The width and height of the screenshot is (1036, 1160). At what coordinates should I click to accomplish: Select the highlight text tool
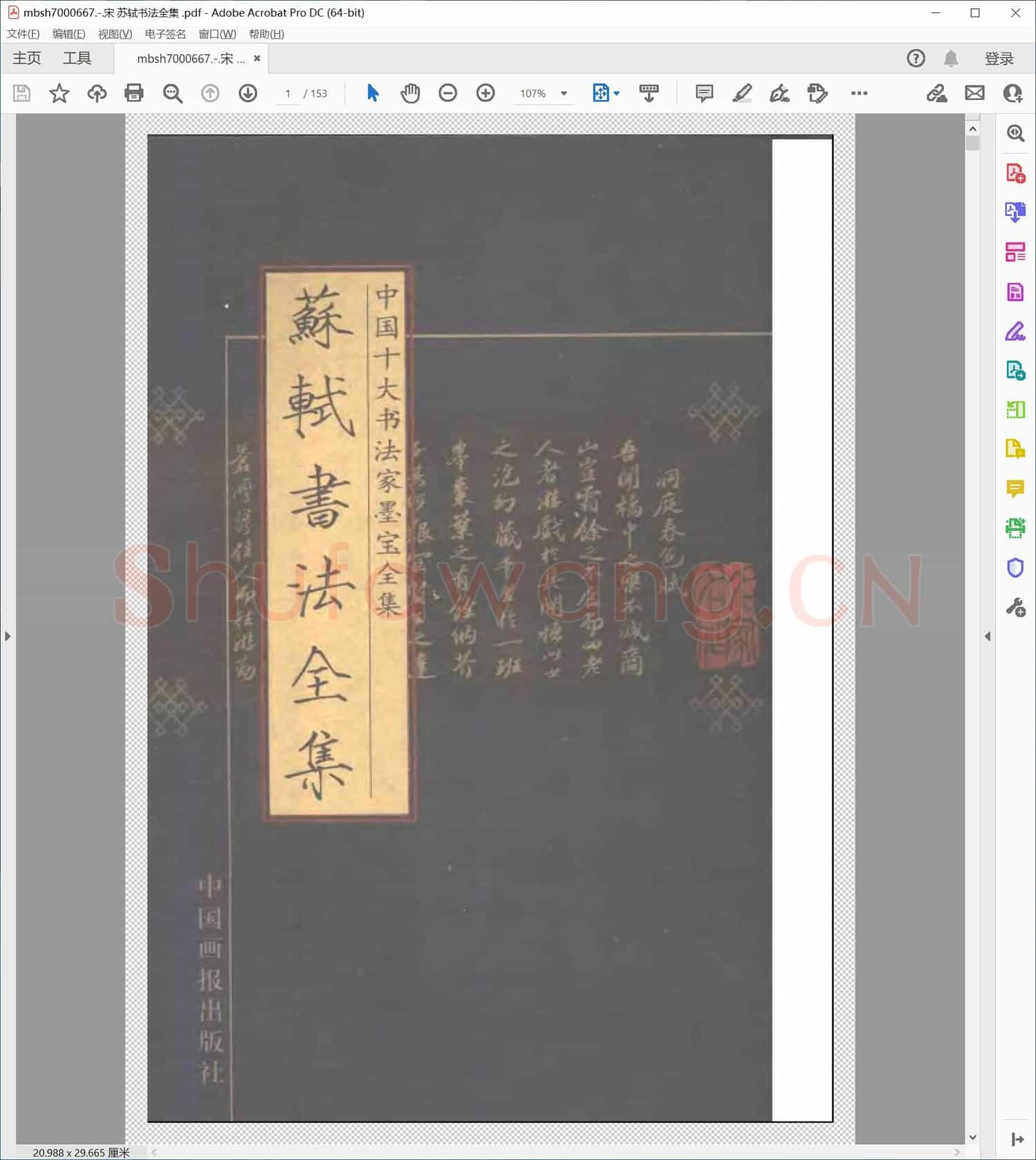point(742,93)
